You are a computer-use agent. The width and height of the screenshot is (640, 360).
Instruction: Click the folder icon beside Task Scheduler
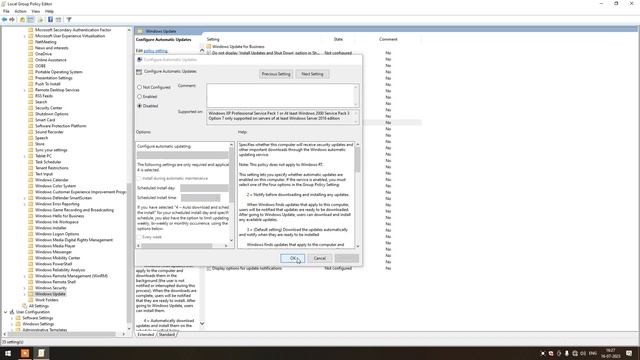point(31,162)
